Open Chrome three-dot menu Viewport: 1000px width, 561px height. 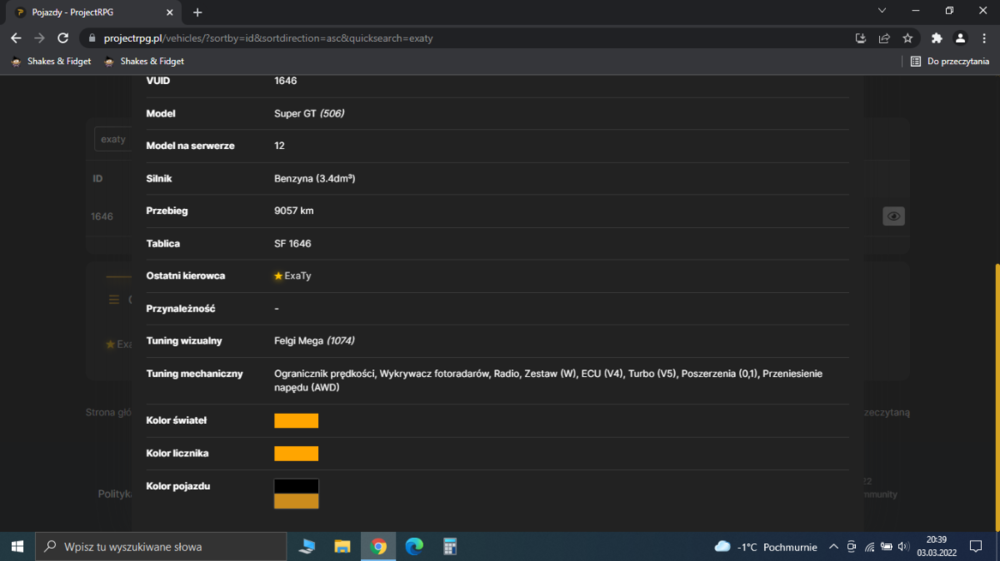pyautogui.click(x=984, y=38)
